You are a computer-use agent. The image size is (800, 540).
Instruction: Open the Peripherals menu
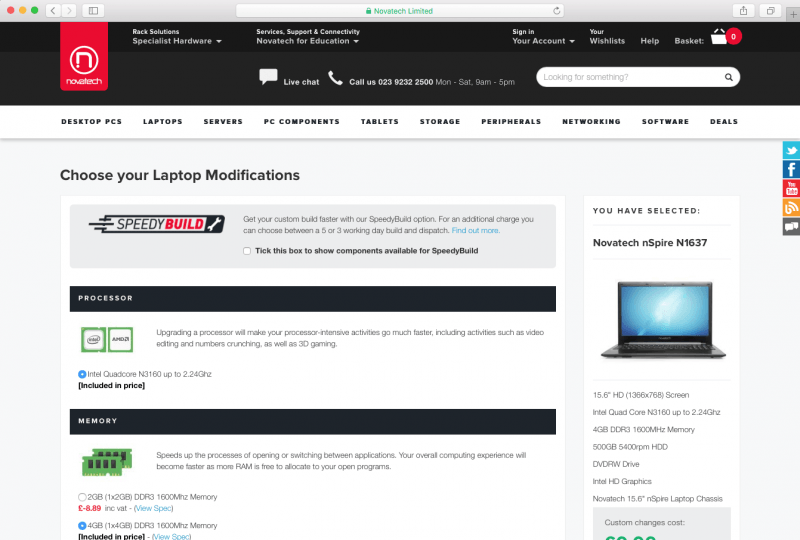coord(511,121)
